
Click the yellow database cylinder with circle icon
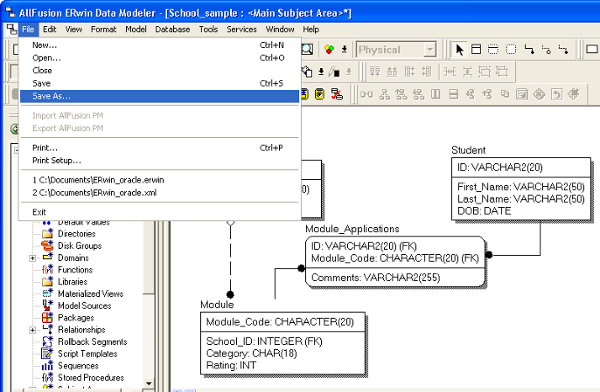320,94
